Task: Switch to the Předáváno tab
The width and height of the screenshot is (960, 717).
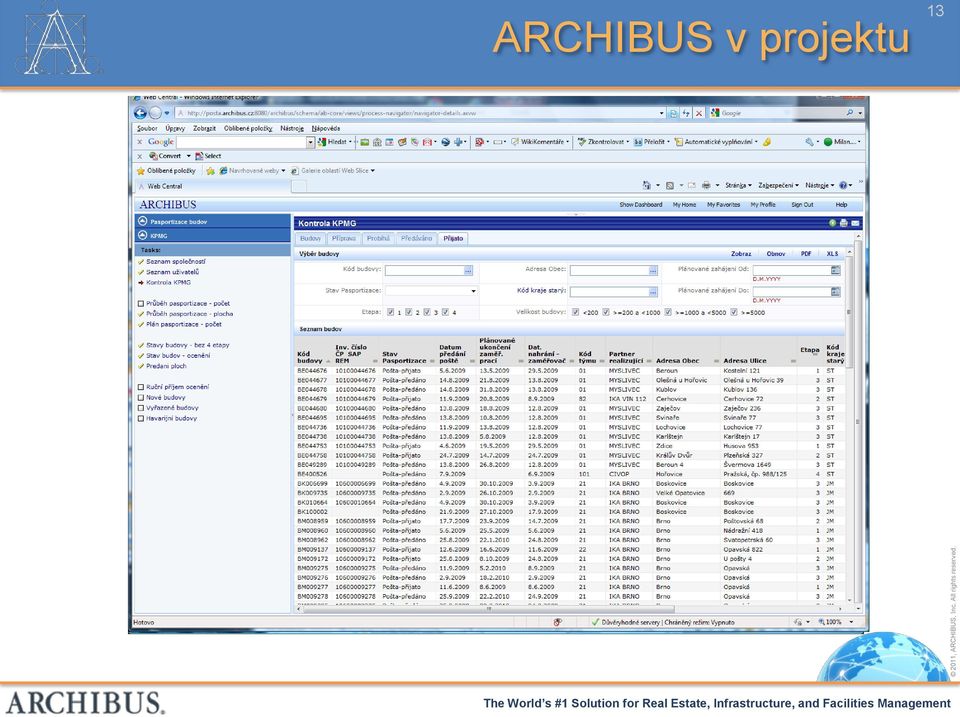Action: tap(416, 238)
